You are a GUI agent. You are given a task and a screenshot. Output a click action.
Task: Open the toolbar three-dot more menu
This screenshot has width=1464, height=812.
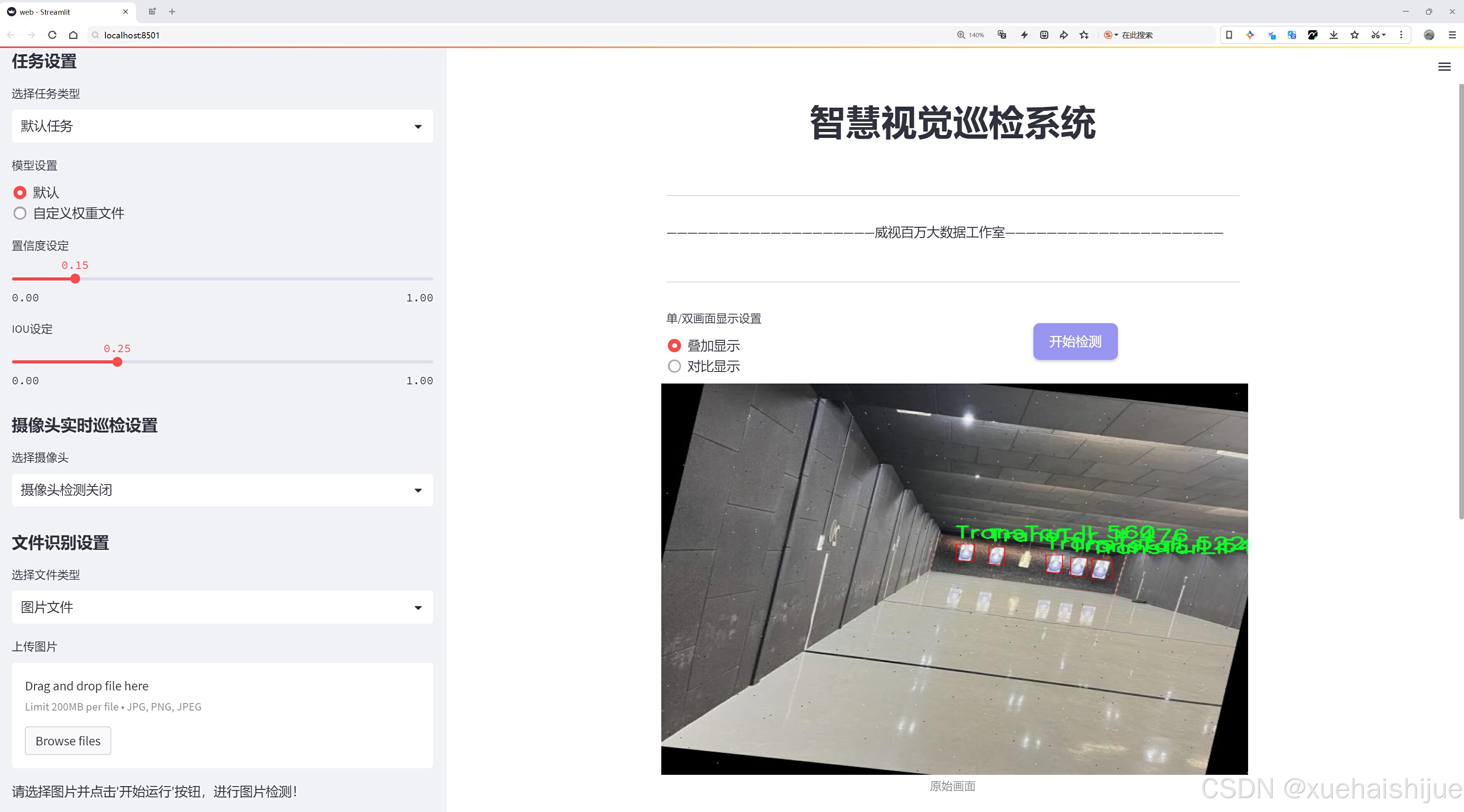coord(1401,34)
